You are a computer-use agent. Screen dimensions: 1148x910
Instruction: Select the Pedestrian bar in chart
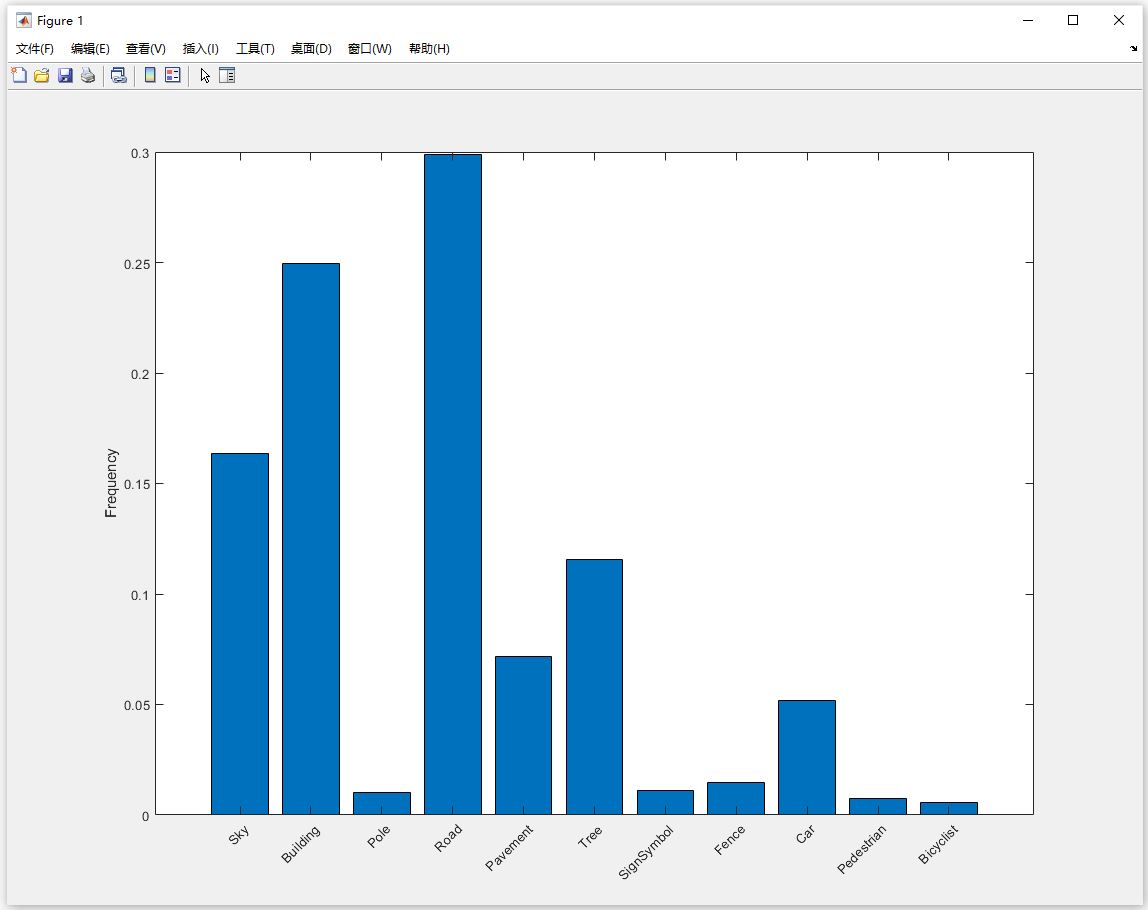click(x=878, y=806)
